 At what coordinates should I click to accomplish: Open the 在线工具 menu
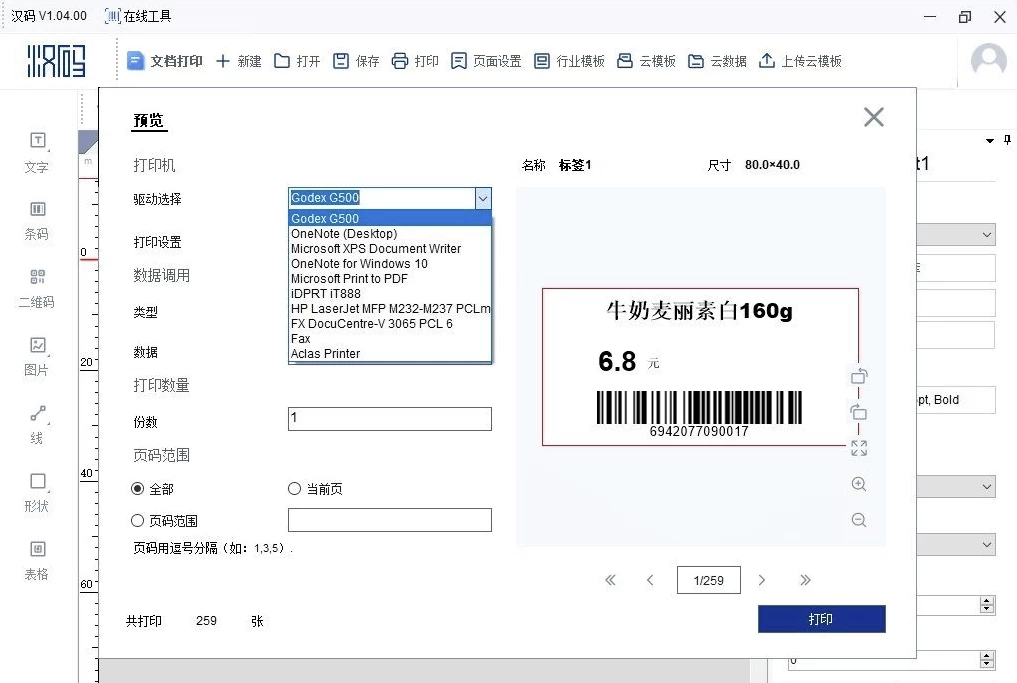pyautogui.click(x=138, y=16)
